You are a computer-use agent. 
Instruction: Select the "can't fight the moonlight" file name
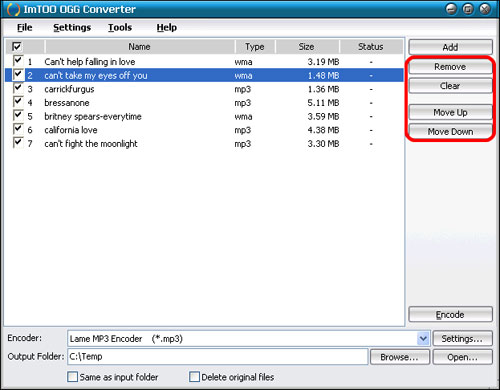[x=91, y=144]
